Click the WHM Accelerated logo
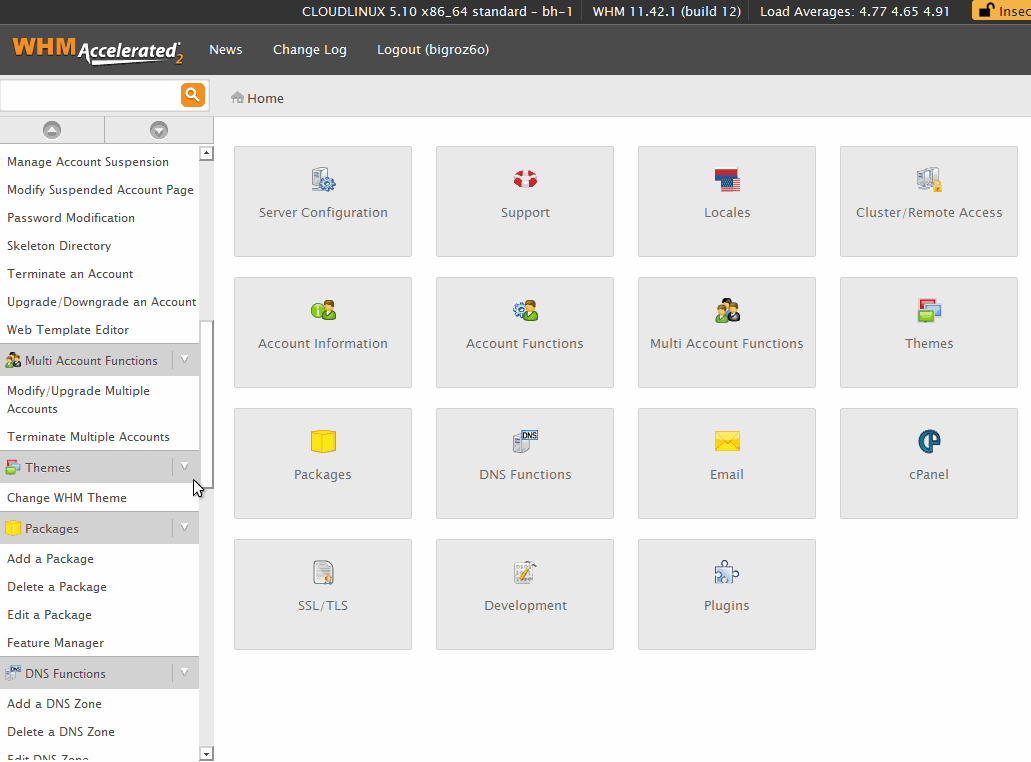This screenshot has width=1031, height=762. [x=97, y=51]
